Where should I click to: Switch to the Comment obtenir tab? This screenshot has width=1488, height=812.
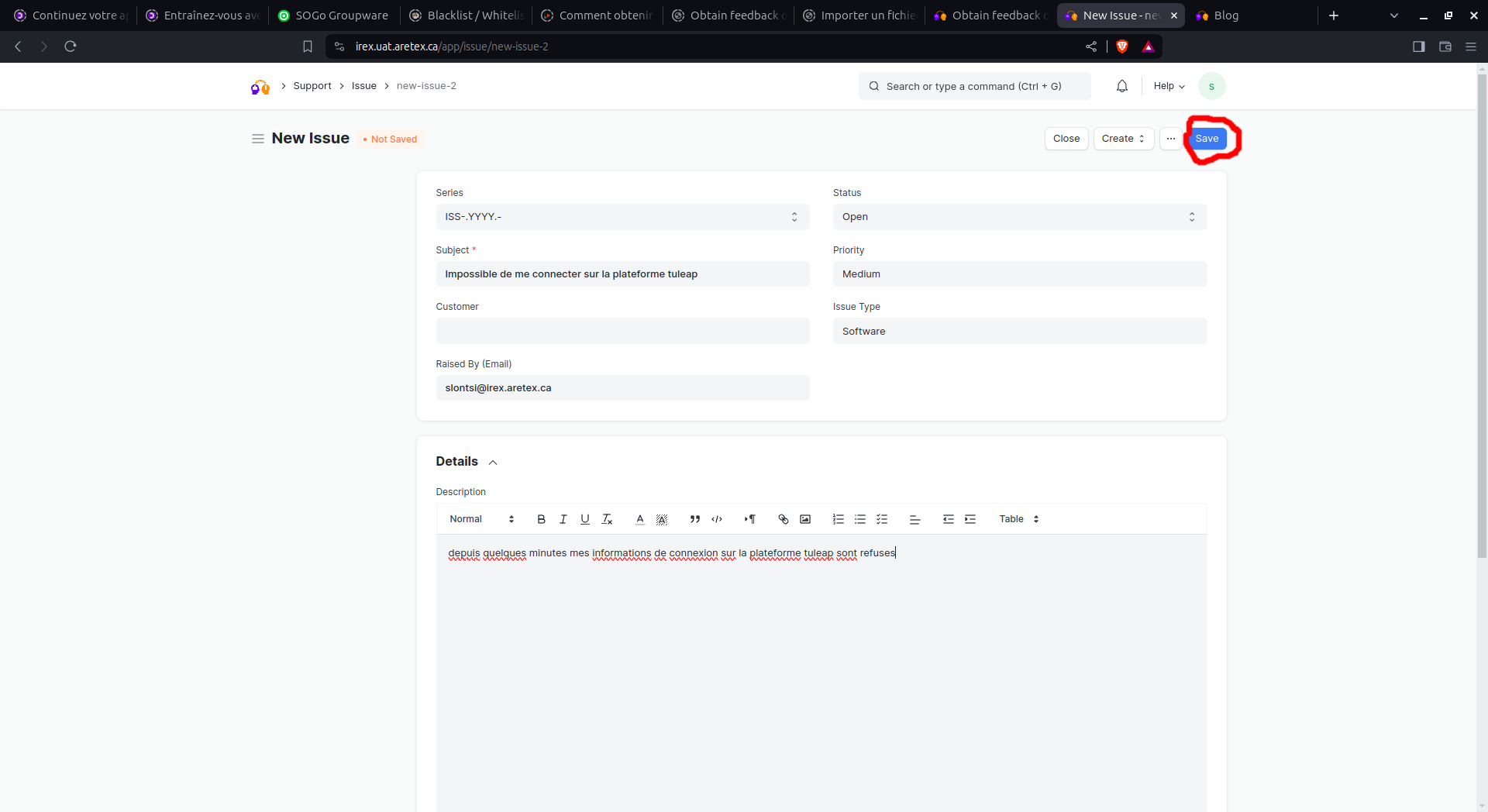click(x=598, y=15)
